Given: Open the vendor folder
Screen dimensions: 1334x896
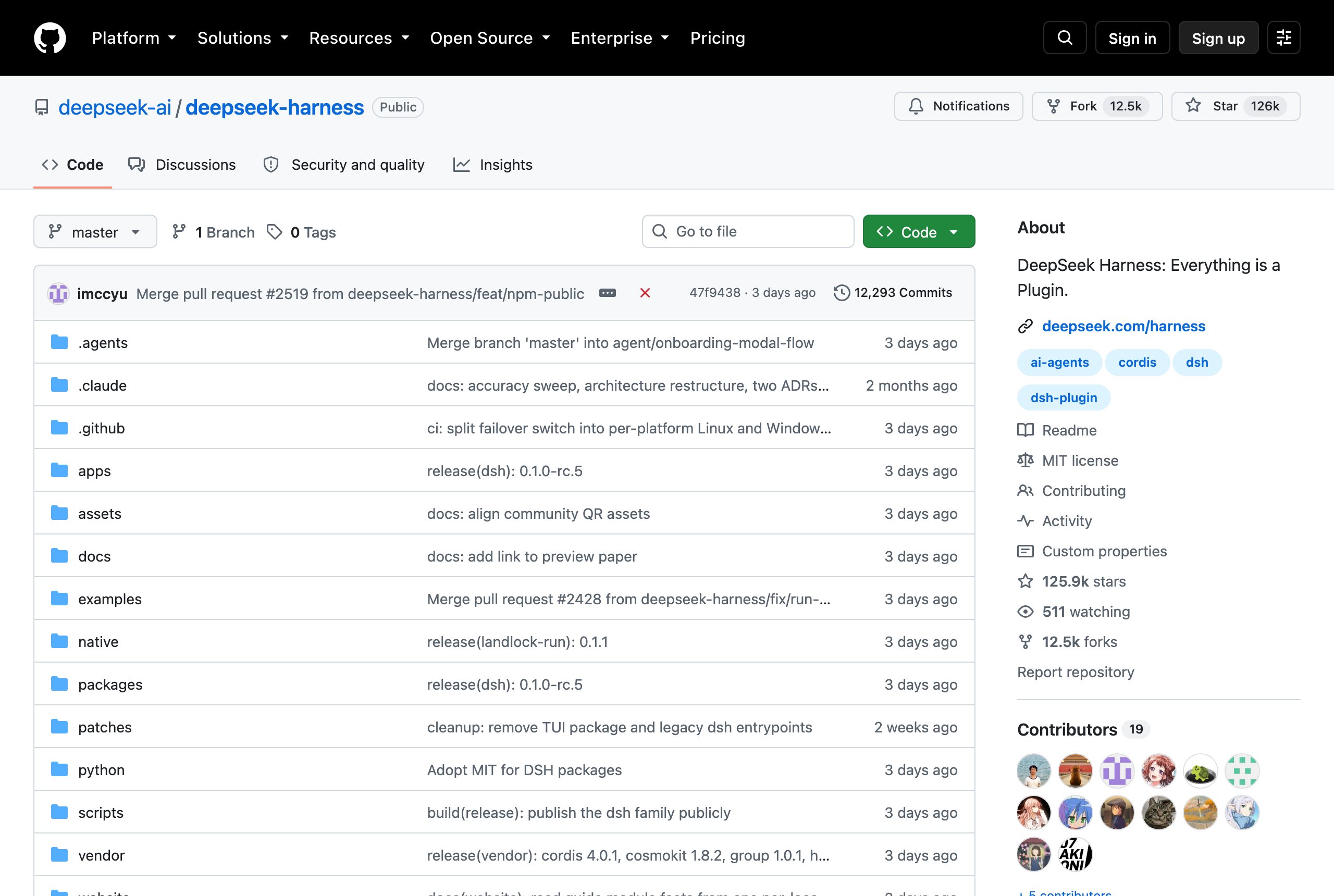Looking at the screenshot, I should [x=101, y=855].
